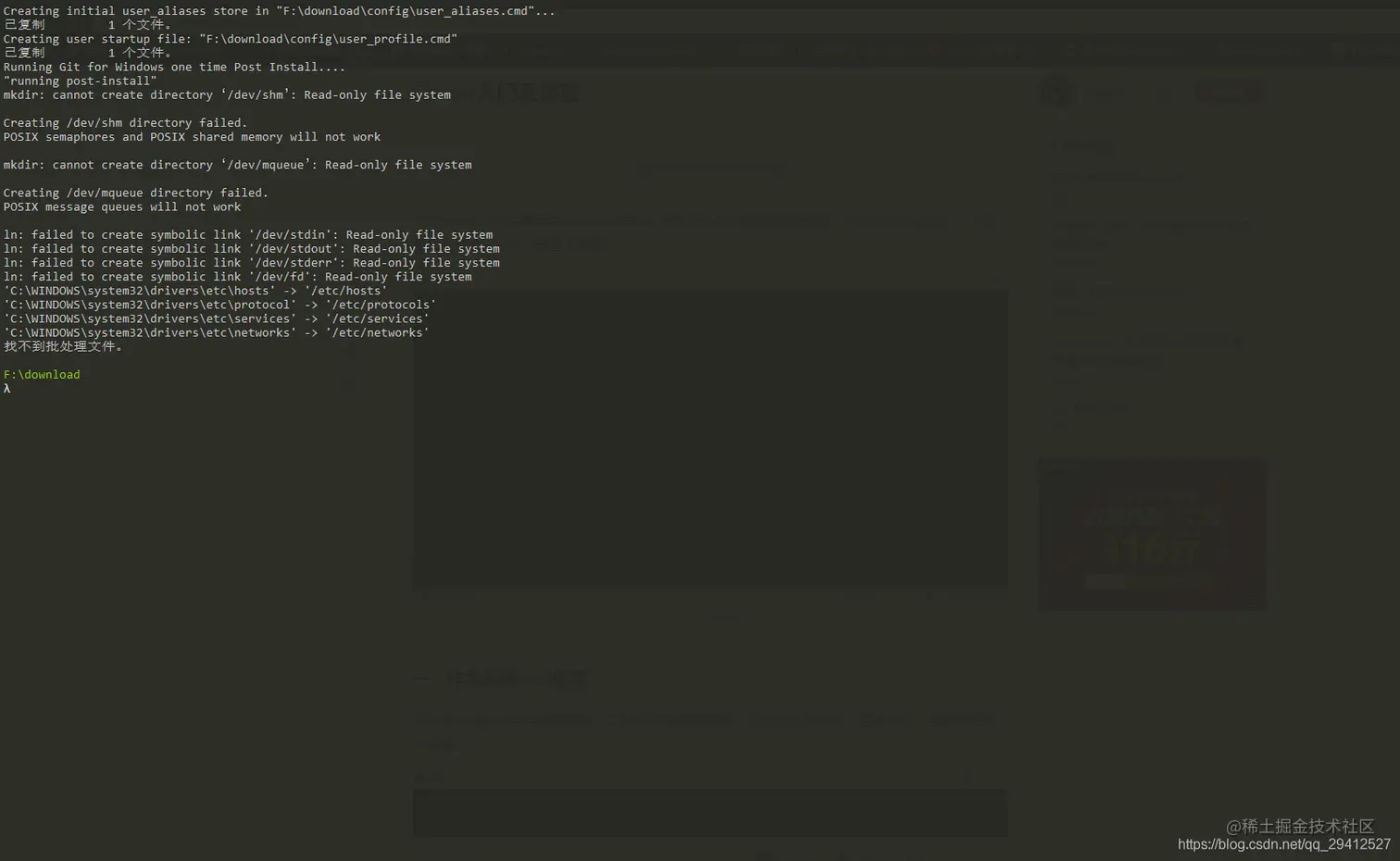
Task: Select the quoted "running post-install" line
Action: click(x=80, y=81)
